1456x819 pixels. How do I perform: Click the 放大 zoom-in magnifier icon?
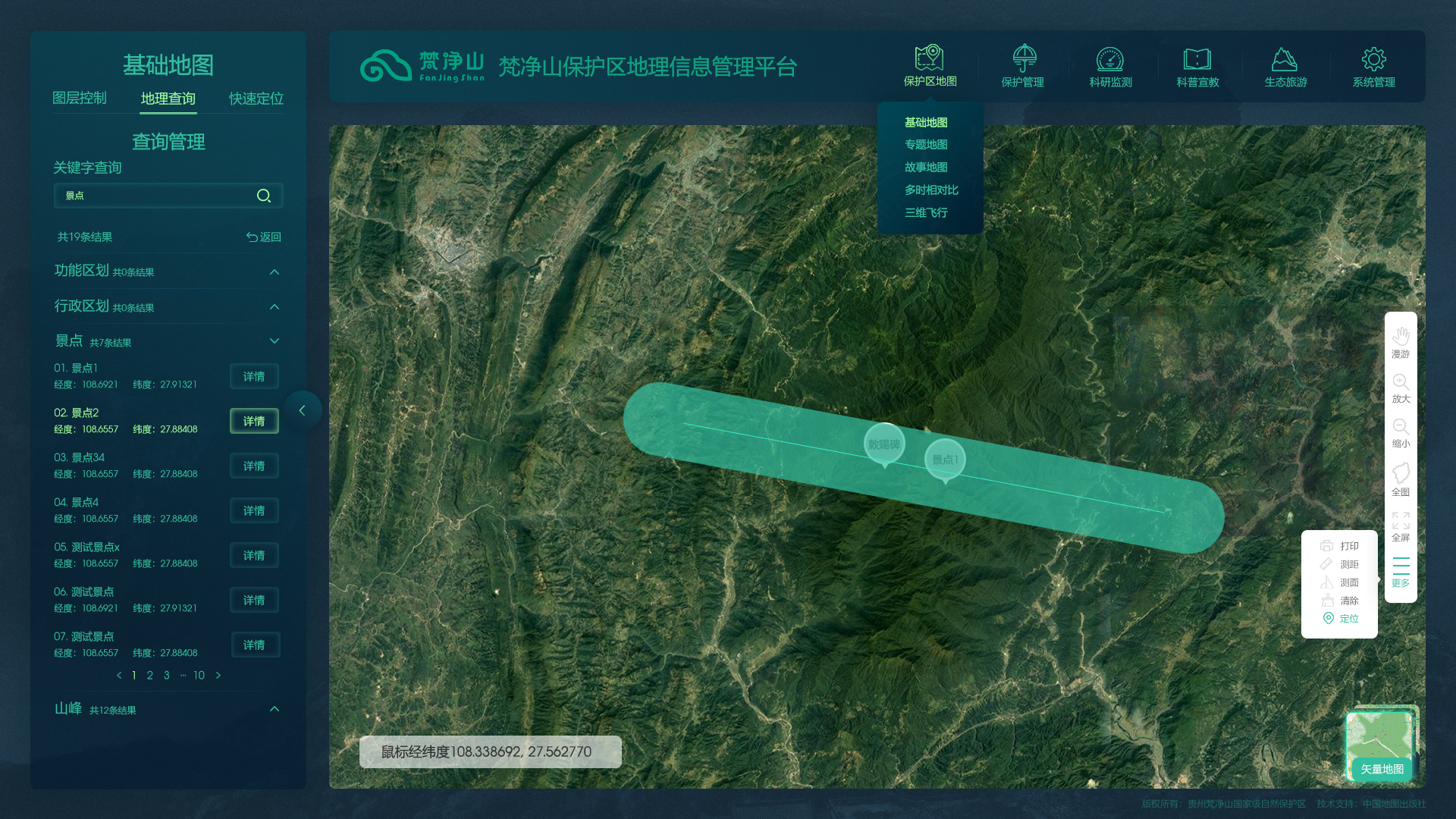[x=1401, y=382]
